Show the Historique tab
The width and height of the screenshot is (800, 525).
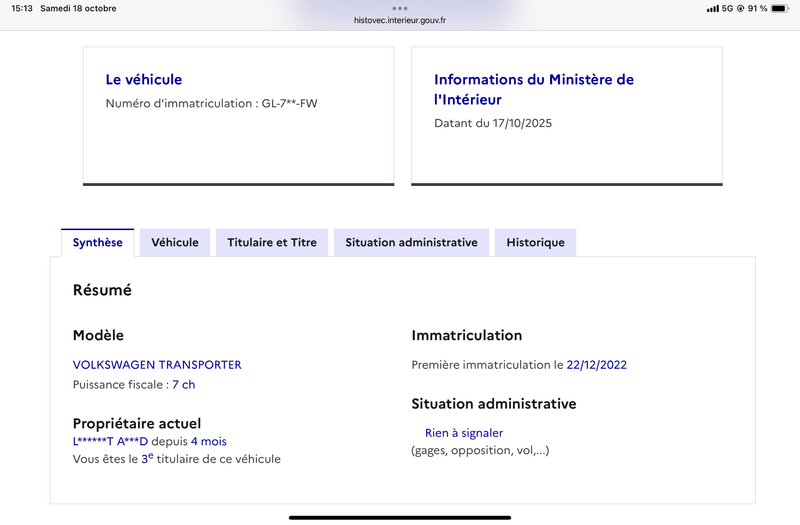point(535,242)
